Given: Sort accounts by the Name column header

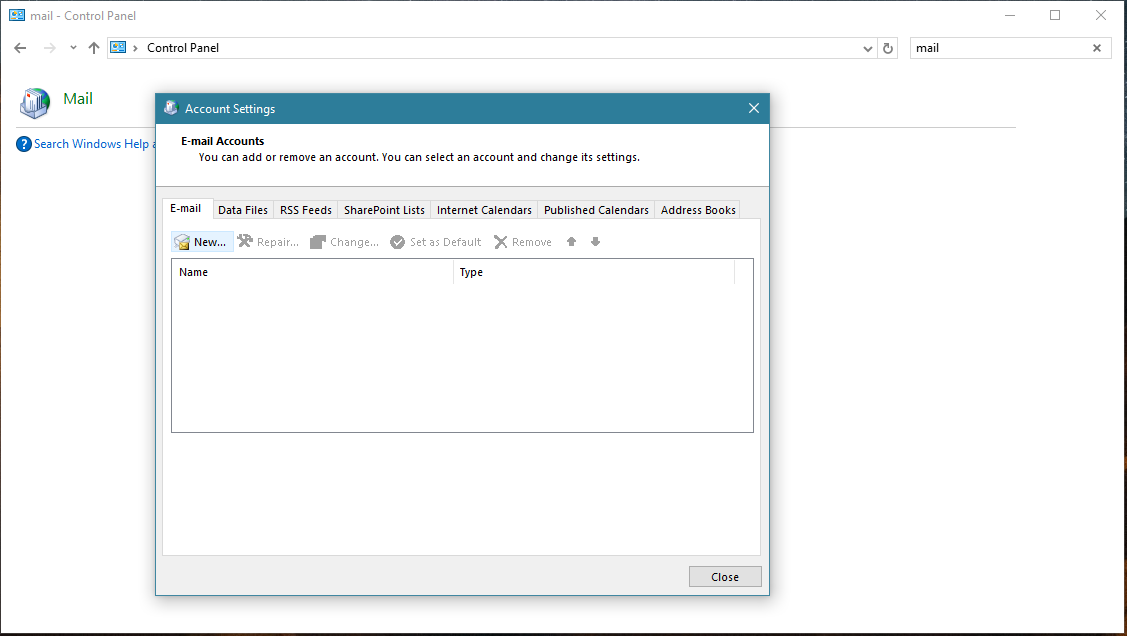Looking at the screenshot, I should click(x=312, y=272).
